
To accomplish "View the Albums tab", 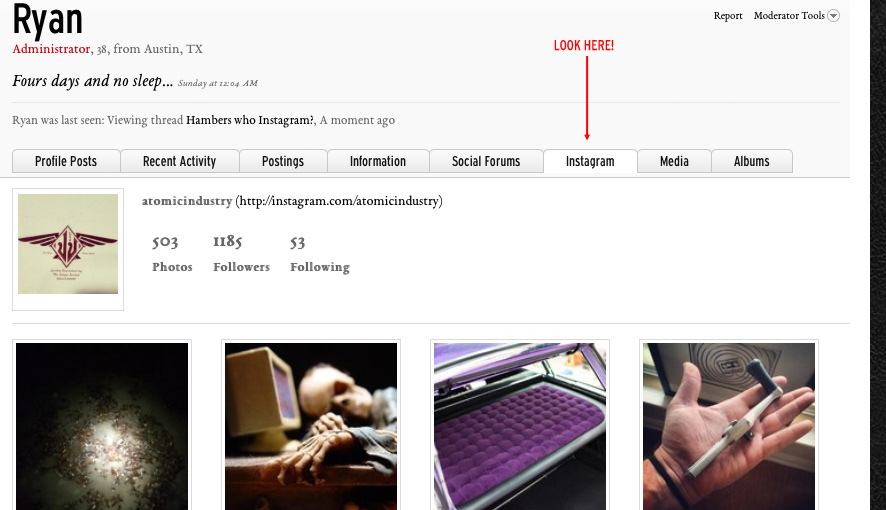I will (752, 161).
